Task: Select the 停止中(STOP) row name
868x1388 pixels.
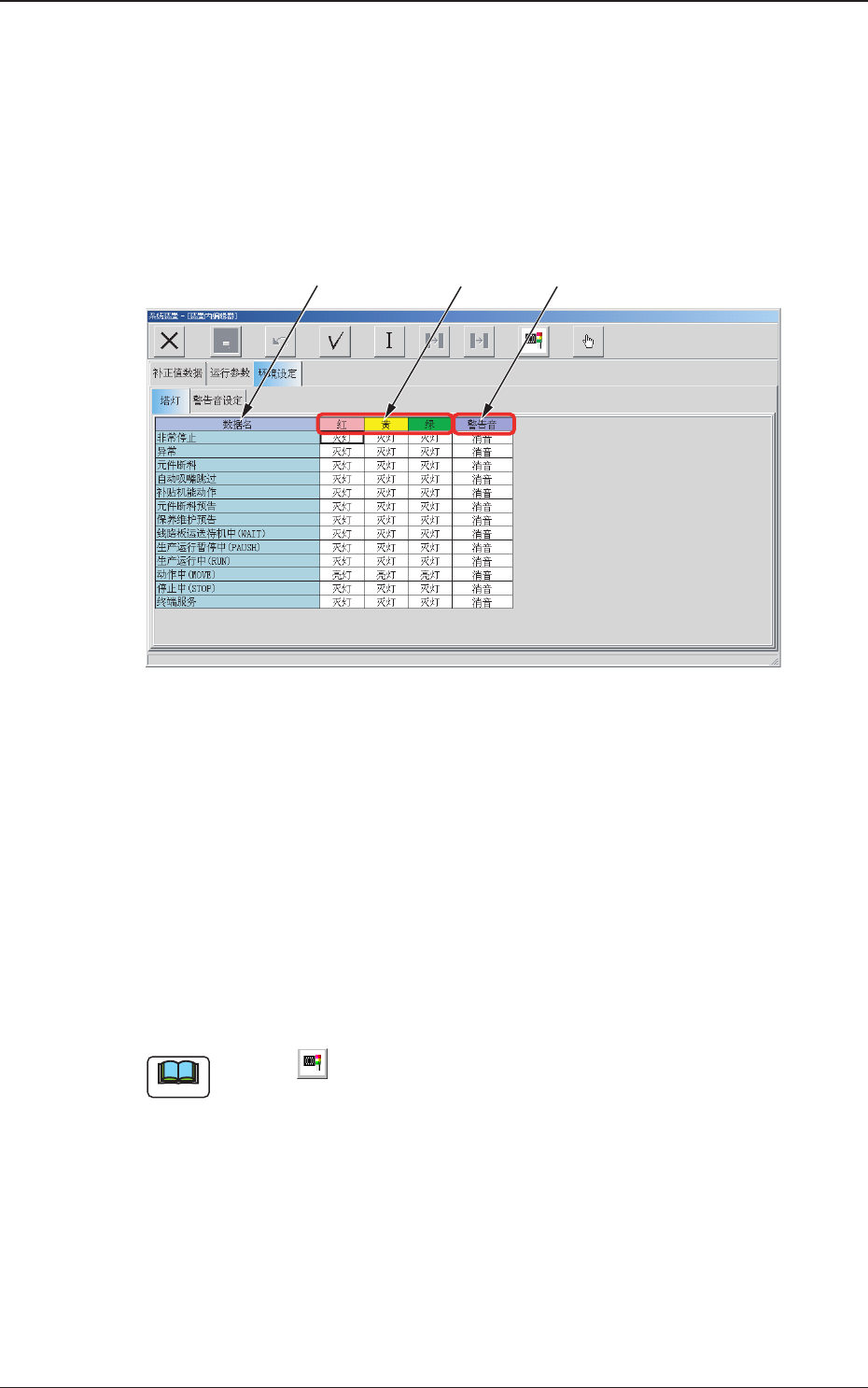Action: (x=237, y=589)
